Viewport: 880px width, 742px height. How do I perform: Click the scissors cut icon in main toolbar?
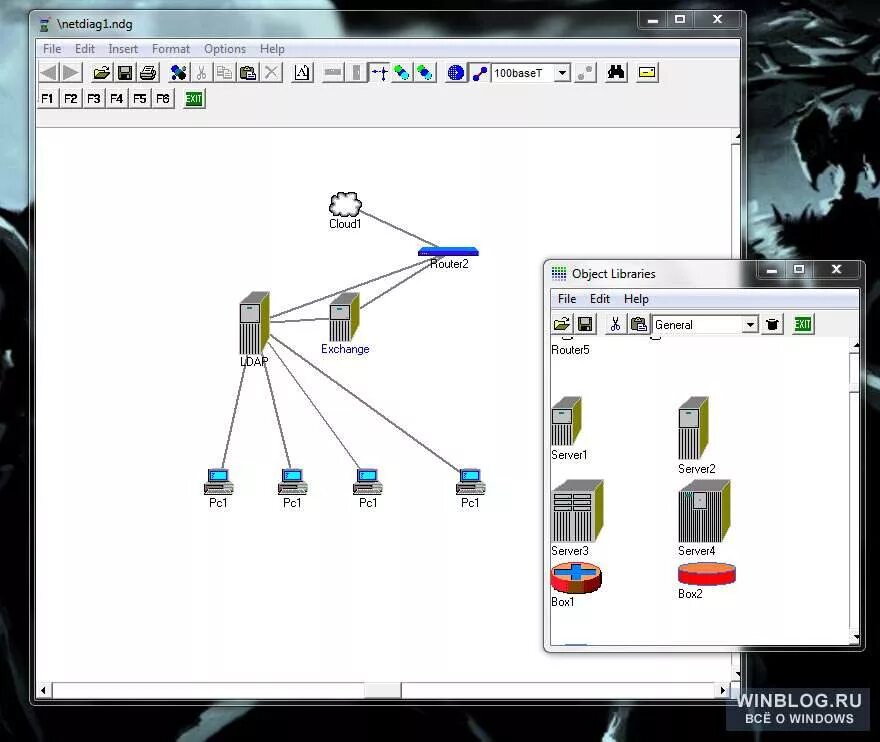201,72
